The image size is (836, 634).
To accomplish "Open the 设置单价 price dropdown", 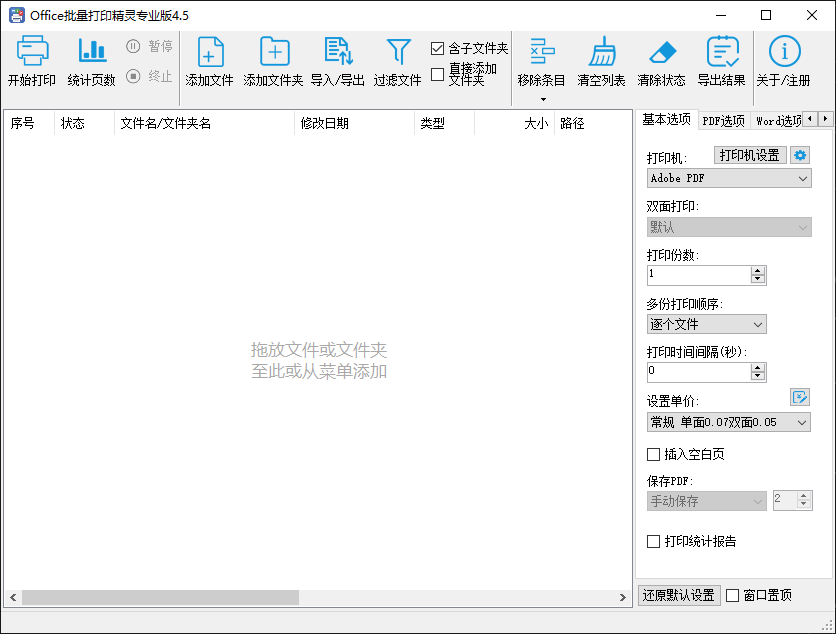I will [x=728, y=422].
